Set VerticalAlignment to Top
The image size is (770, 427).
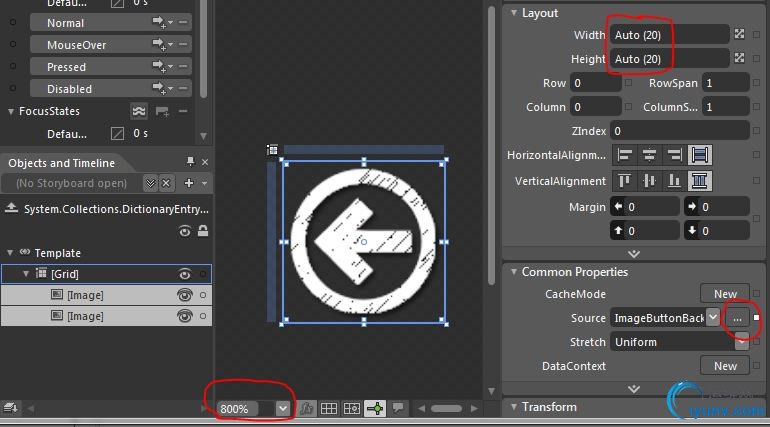(x=625, y=181)
